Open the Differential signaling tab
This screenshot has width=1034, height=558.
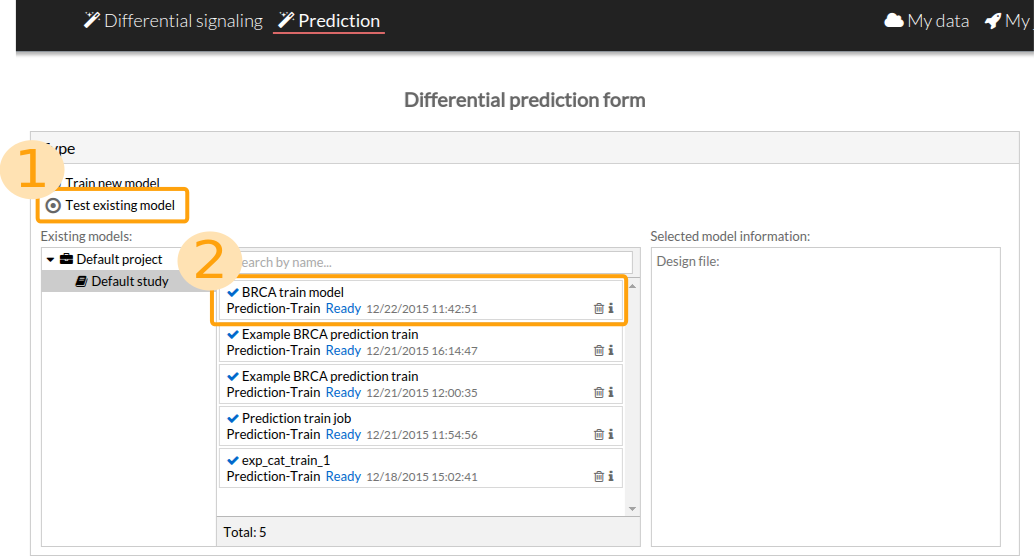(x=173, y=21)
